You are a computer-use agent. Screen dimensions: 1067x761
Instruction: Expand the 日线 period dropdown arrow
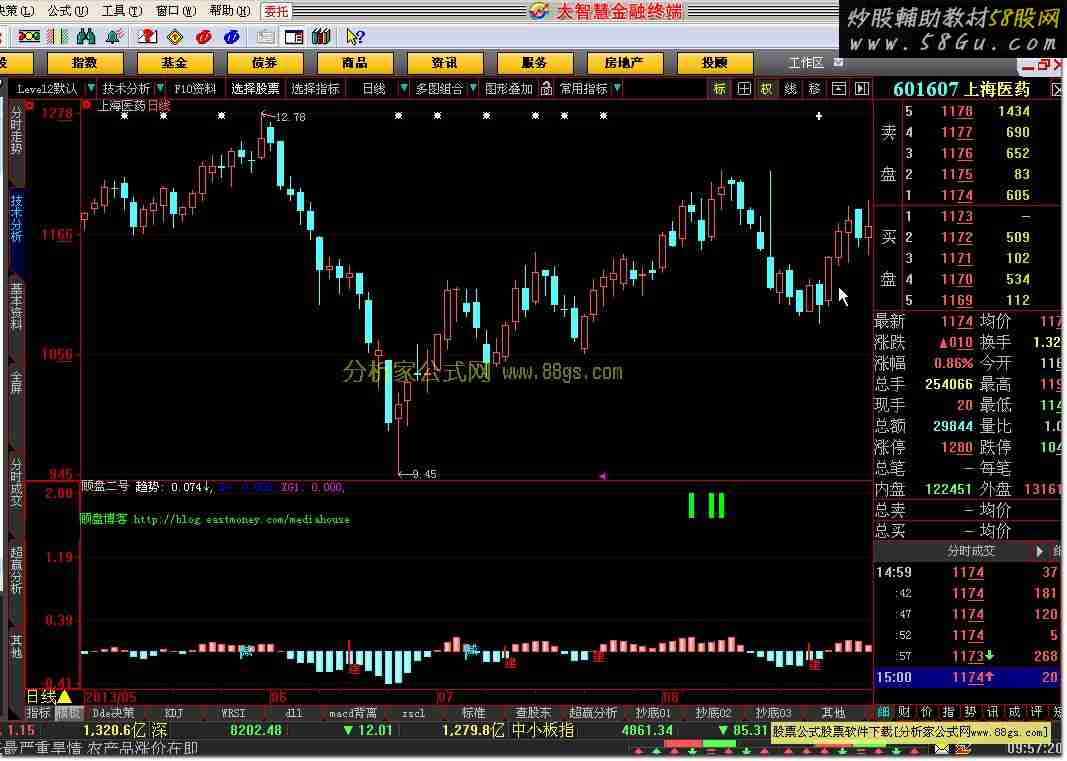(404, 88)
